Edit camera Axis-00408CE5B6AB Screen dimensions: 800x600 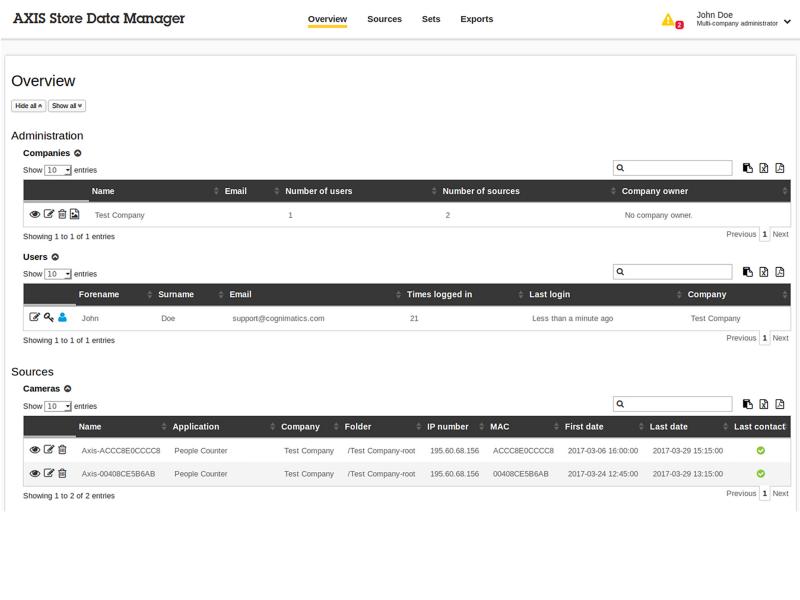pos(48,473)
